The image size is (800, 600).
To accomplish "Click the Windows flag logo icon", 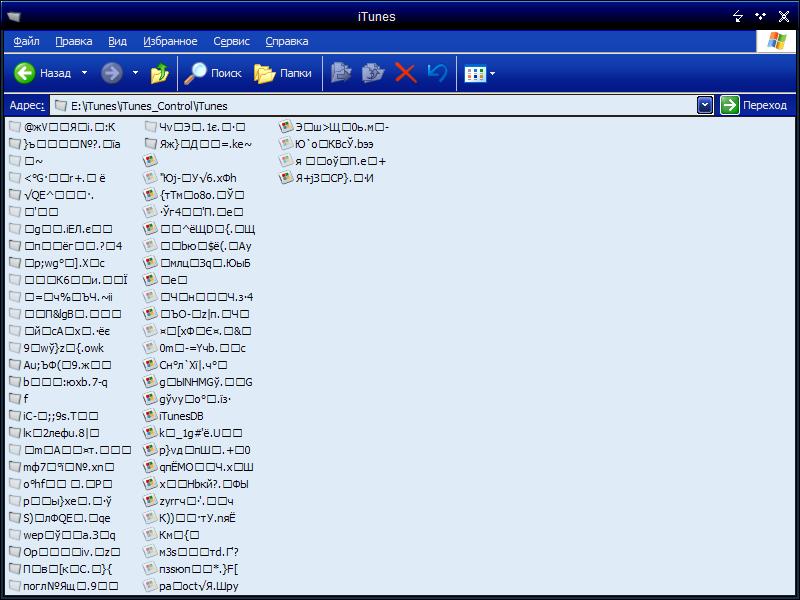I will (776, 41).
